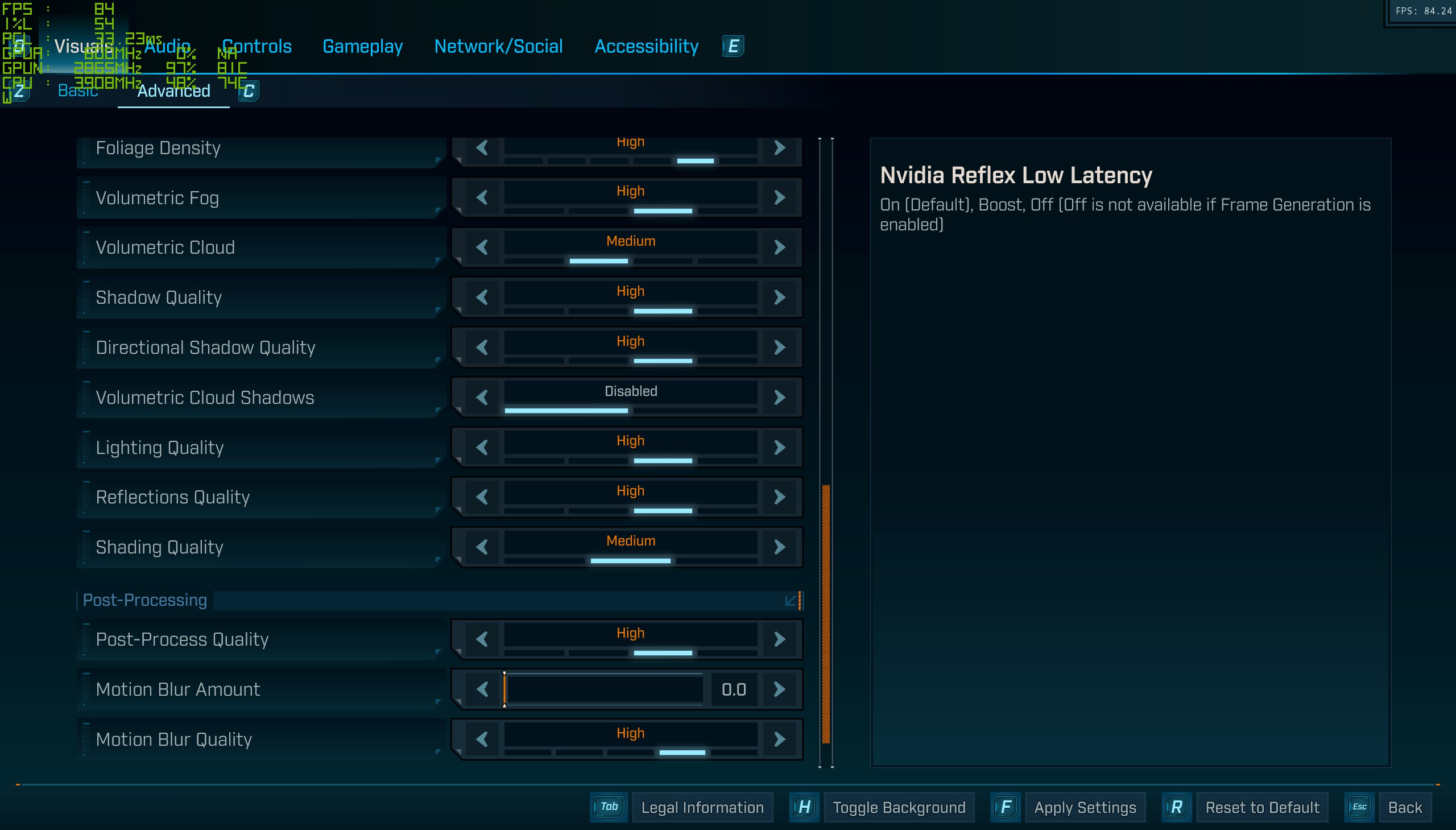Click the Motion Blur Amount slider track
The height and width of the screenshot is (830, 1456).
coord(604,689)
